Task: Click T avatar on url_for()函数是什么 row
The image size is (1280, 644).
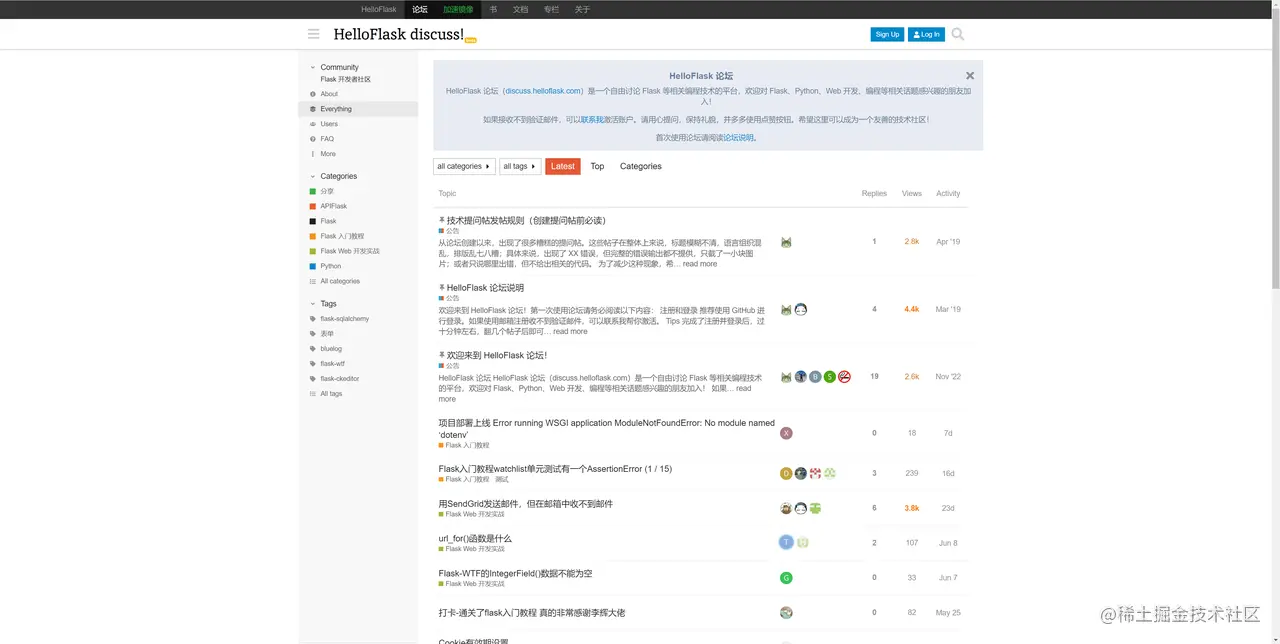Action: coord(786,542)
